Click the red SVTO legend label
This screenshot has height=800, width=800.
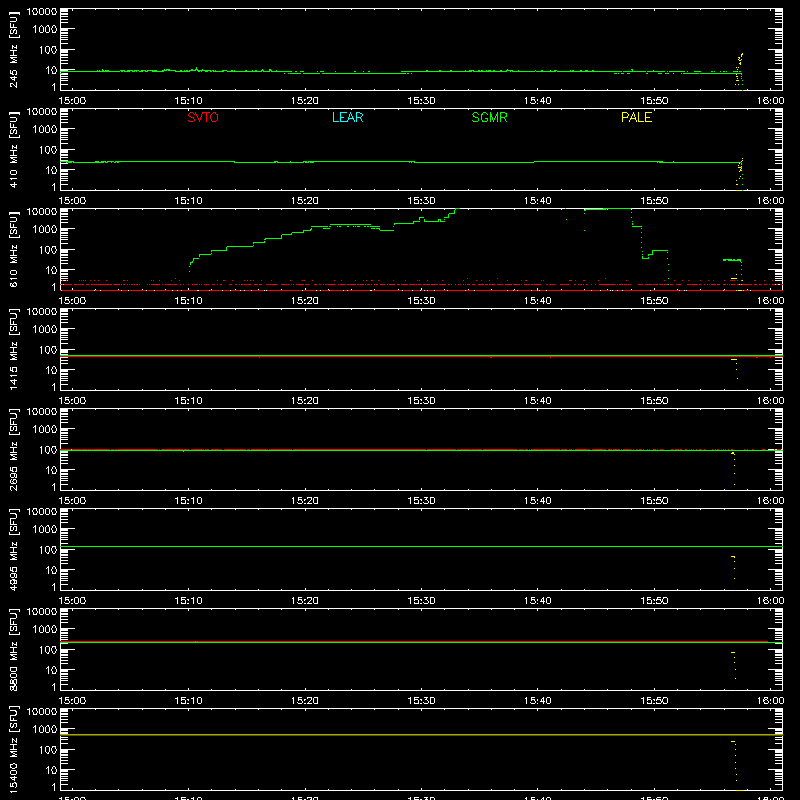[x=203, y=117]
